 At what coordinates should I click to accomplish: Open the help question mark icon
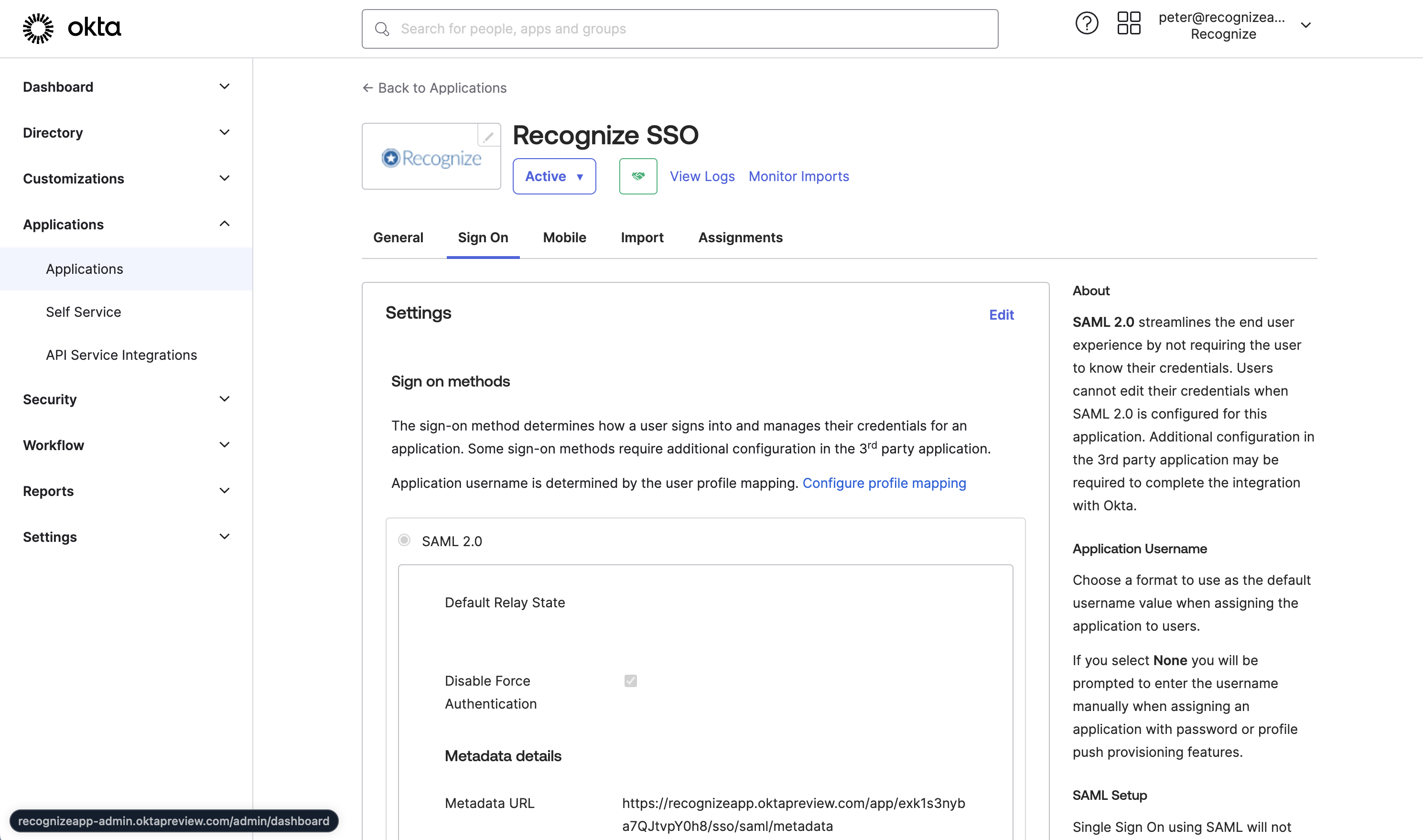tap(1086, 23)
